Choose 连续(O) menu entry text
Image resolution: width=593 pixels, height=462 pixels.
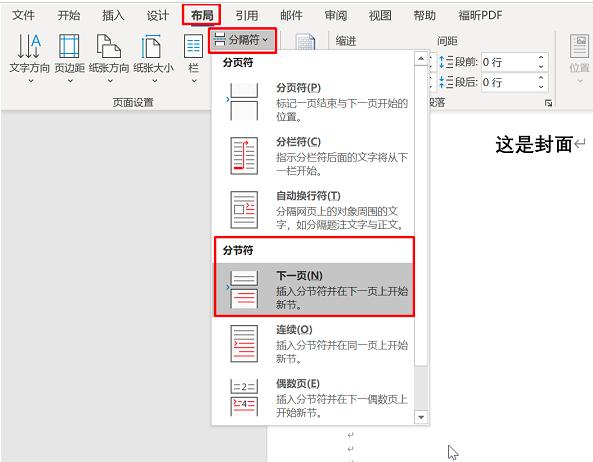coord(294,330)
